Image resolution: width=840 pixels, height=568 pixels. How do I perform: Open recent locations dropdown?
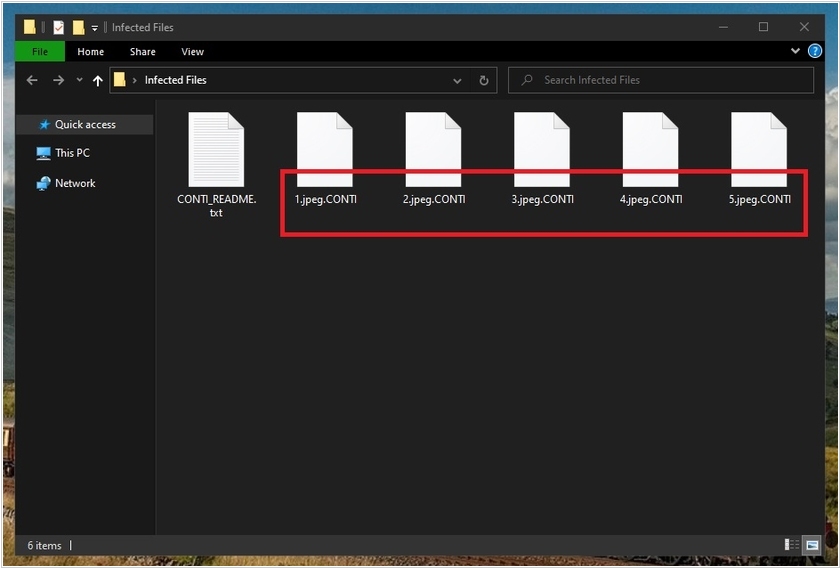pos(79,80)
